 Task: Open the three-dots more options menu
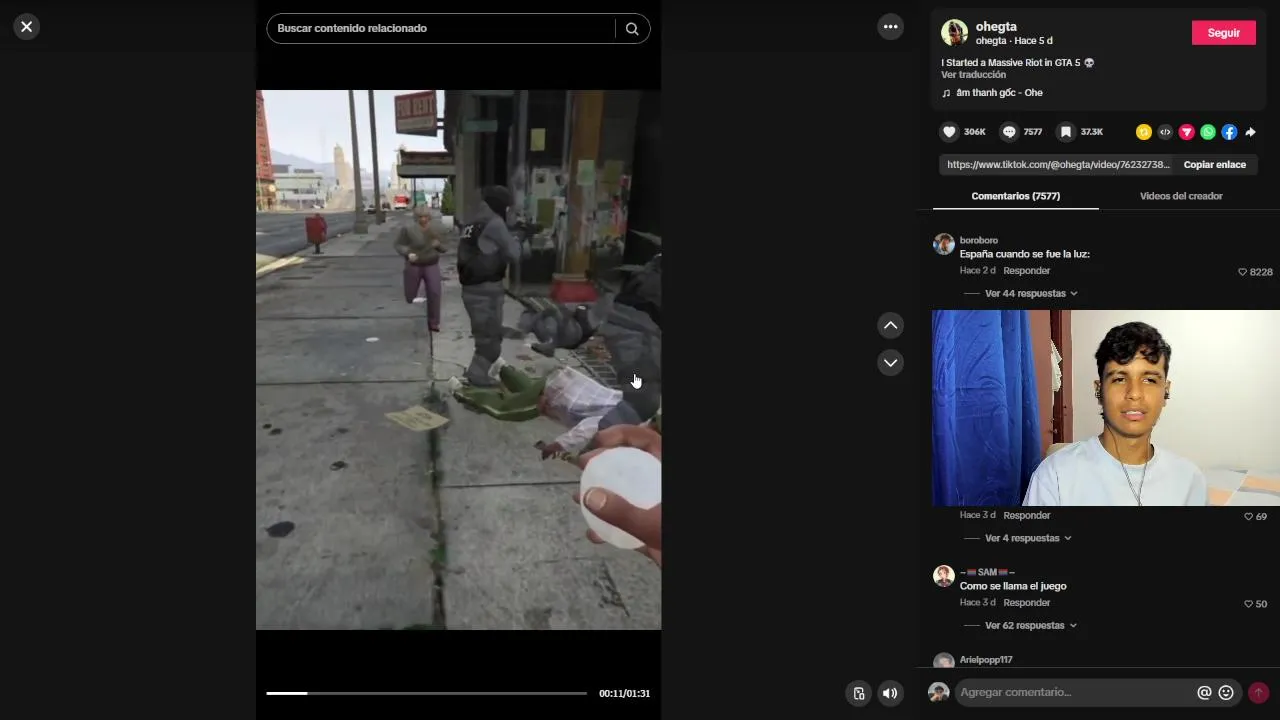[x=890, y=27]
